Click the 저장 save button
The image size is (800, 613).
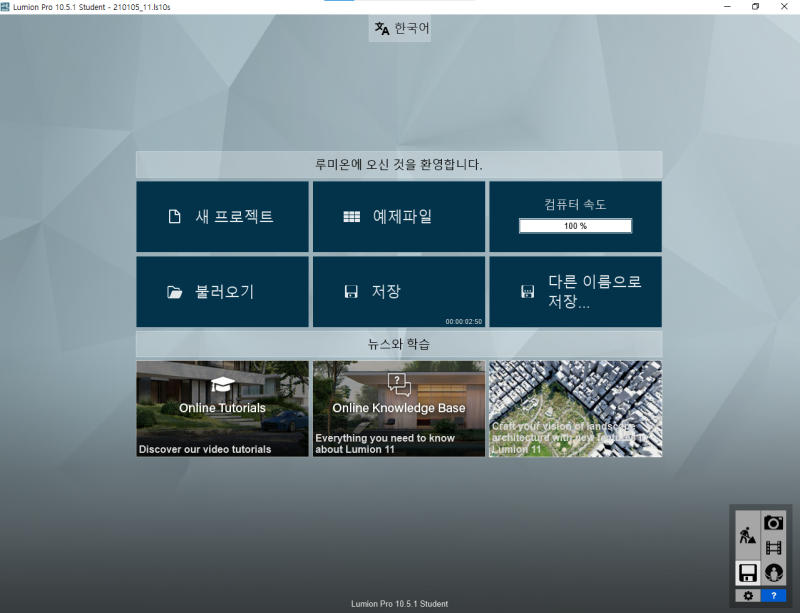[399, 291]
